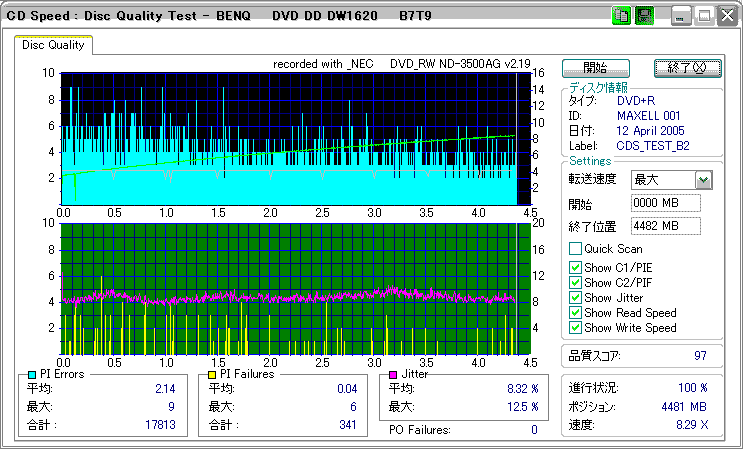This screenshot has width=743, height=449.
Task: Close the Disc Quality Test window
Action: pos(725,16)
